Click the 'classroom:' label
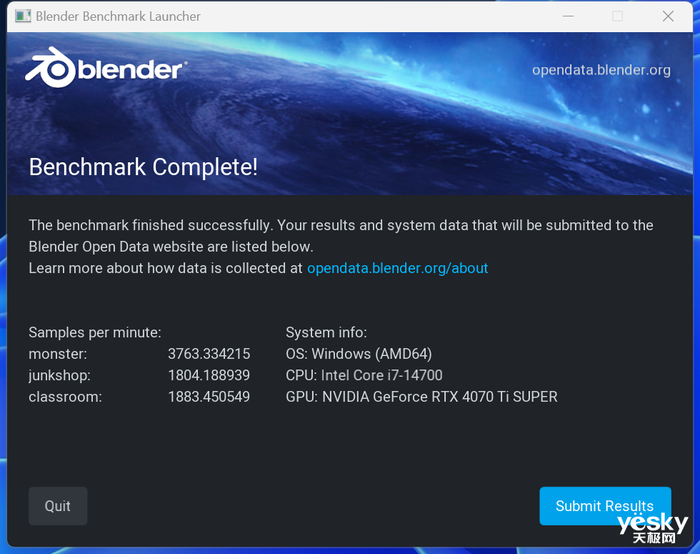The height and width of the screenshot is (554, 700). [x=65, y=396]
